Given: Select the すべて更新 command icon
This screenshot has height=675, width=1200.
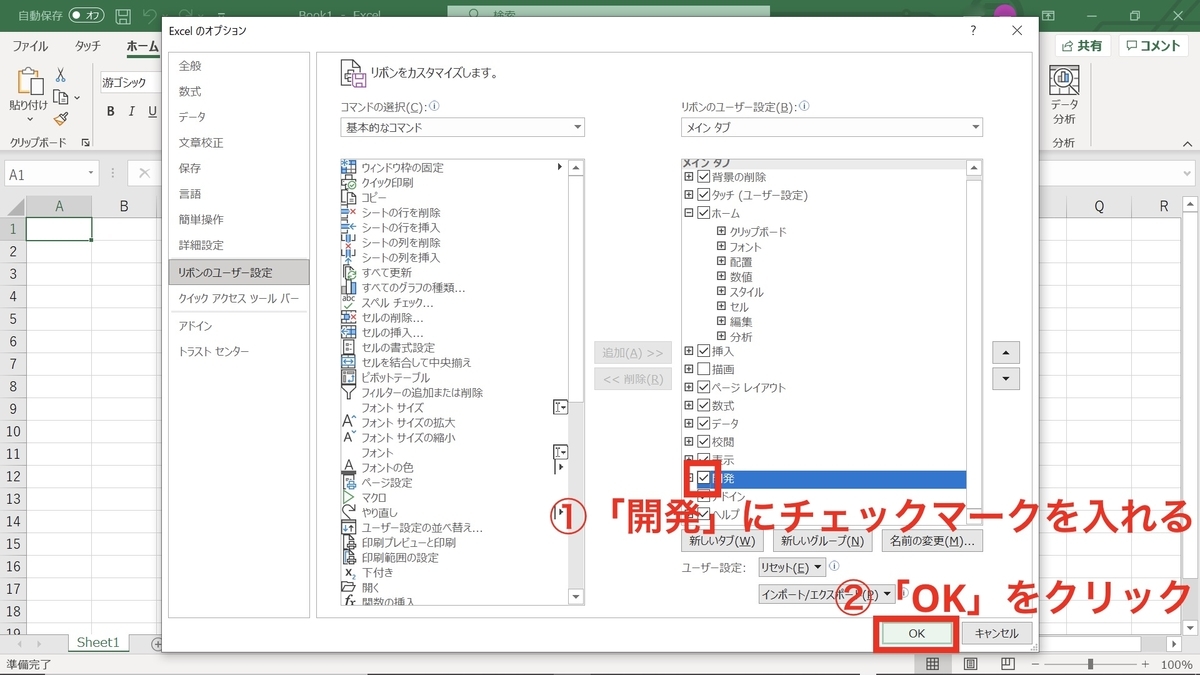Looking at the screenshot, I should (349, 273).
